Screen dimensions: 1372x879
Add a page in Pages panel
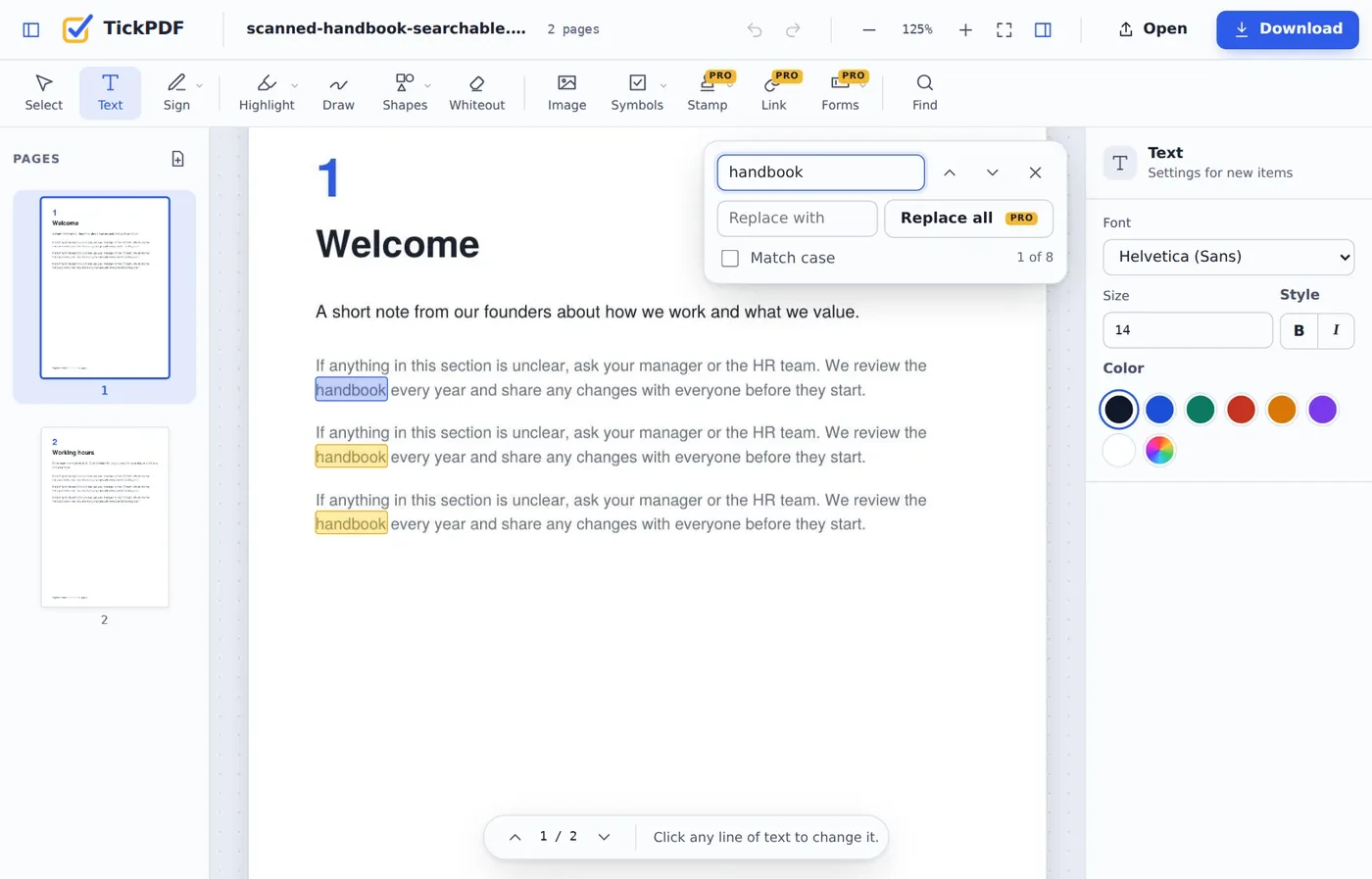pos(177,159)
